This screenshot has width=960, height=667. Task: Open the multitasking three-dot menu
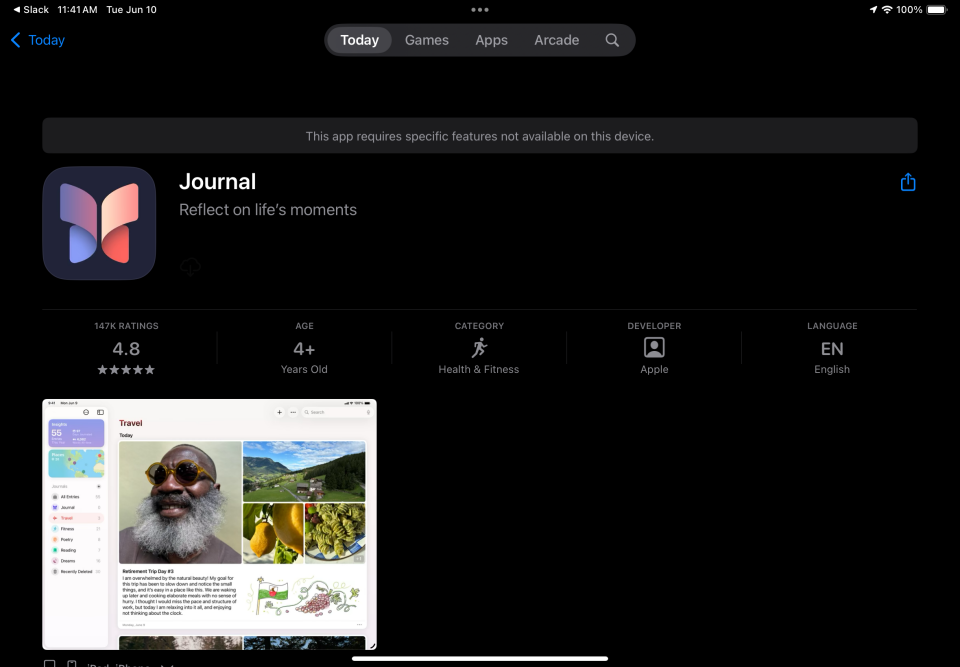480,10
